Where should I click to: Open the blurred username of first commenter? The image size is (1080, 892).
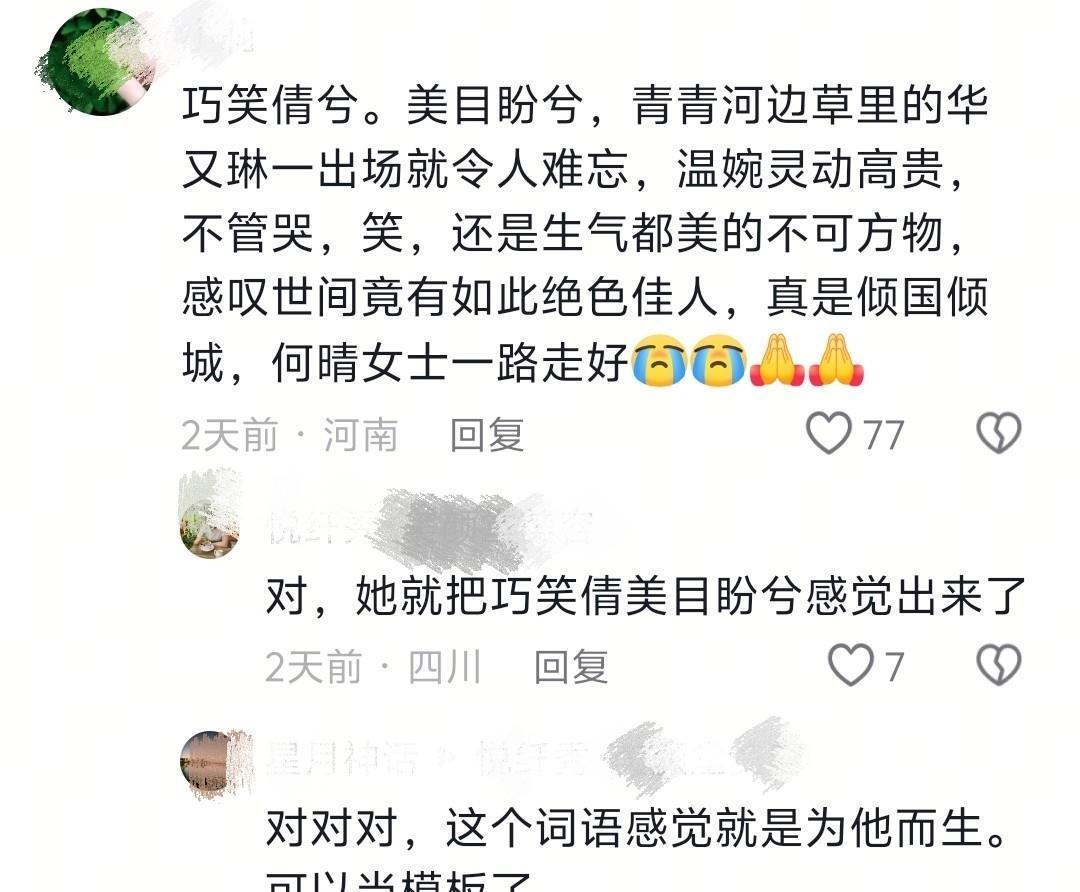(207, 33)
